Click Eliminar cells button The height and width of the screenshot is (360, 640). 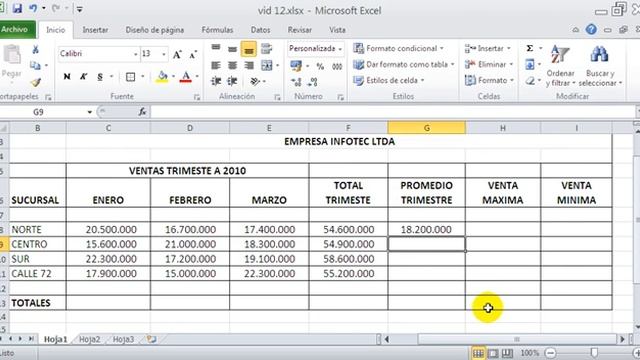pos(489,64)
